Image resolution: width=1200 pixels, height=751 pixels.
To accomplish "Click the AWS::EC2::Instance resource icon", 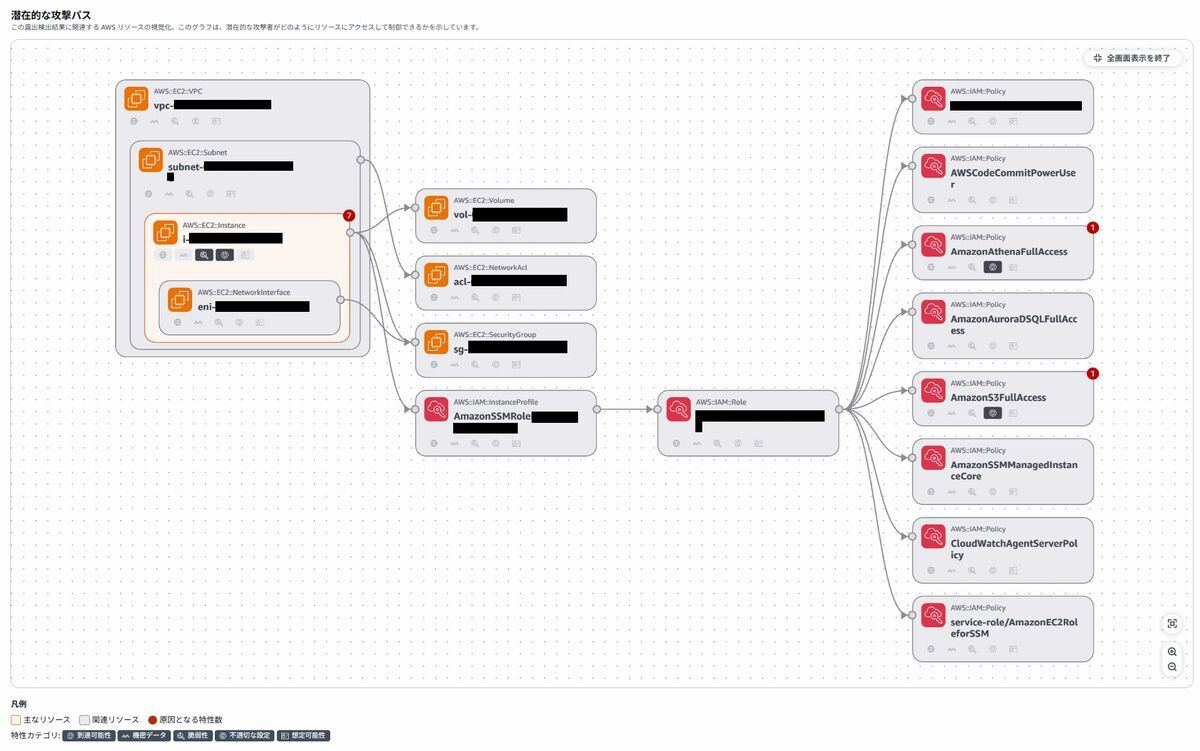I will click(165, 232).
